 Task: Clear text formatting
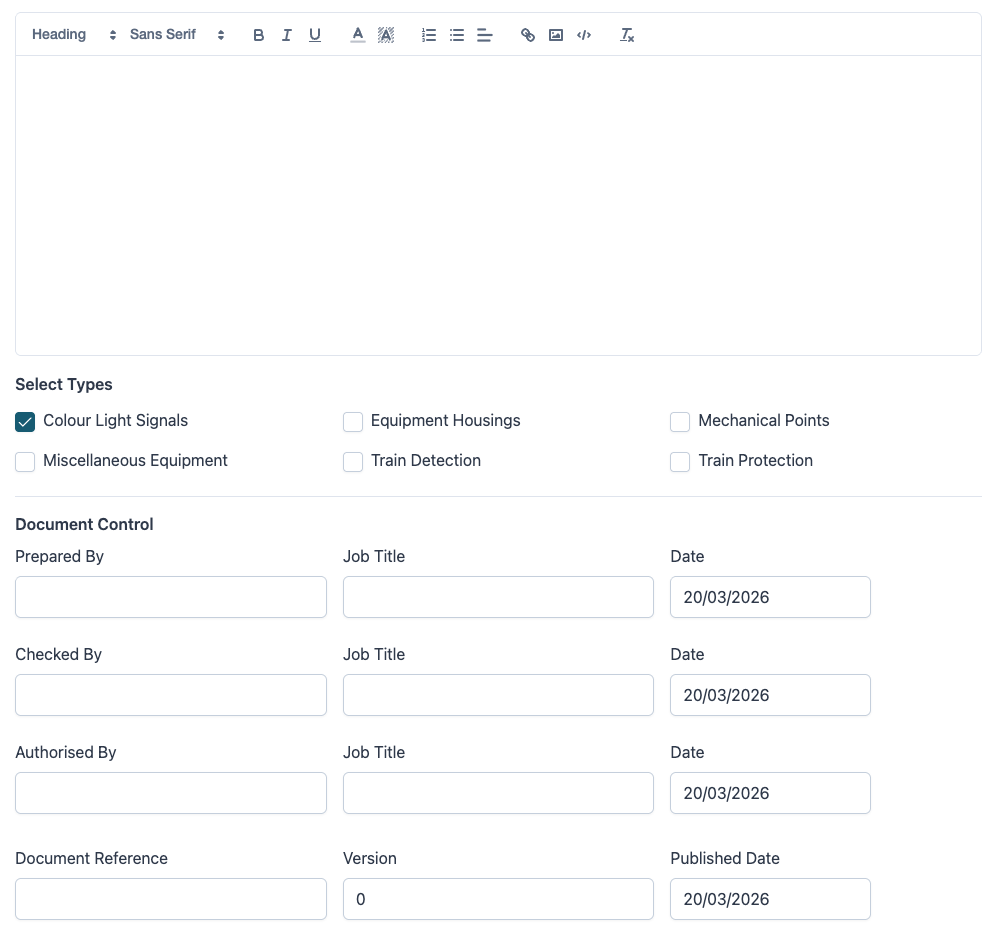coord(627,35)
